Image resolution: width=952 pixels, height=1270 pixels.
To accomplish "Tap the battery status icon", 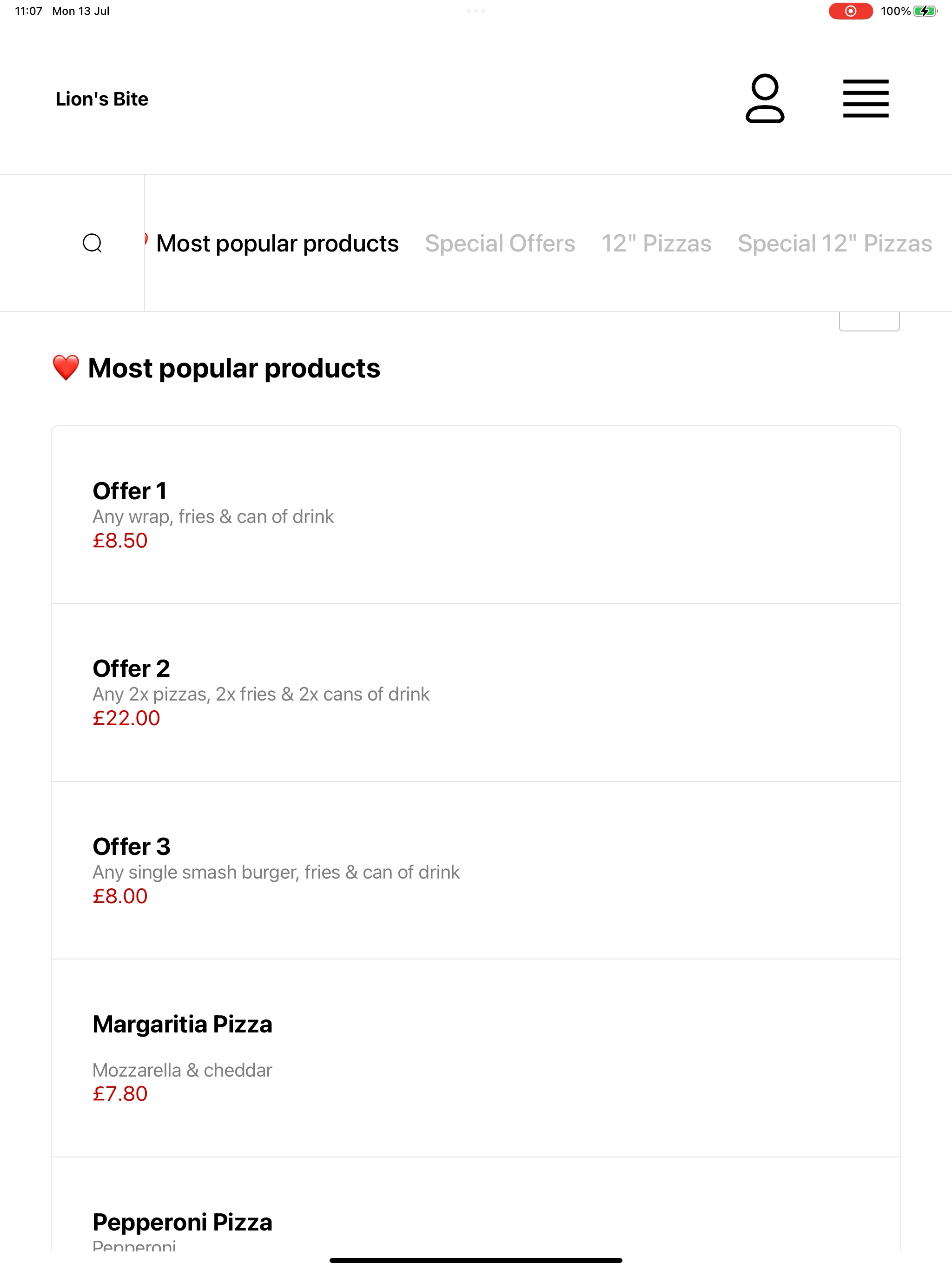I will click(x=925, y=11).
